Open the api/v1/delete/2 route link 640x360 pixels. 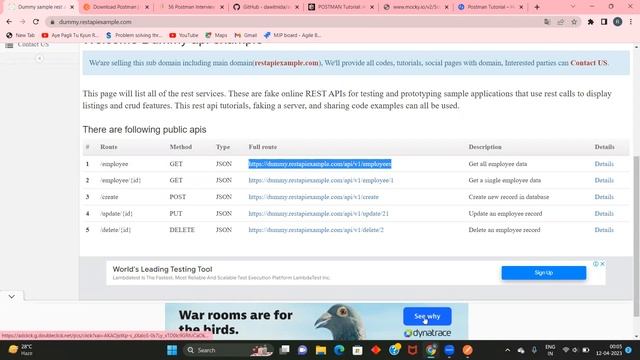pos(316,230)
